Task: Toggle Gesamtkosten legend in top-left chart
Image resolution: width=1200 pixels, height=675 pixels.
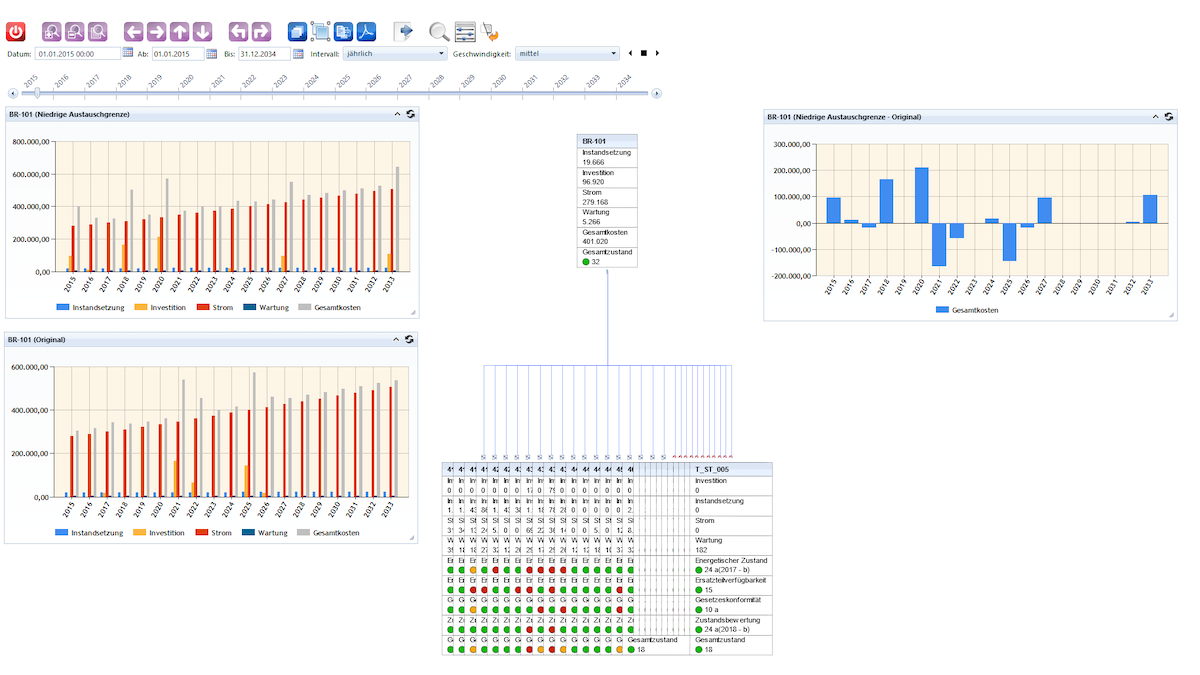Action: (329, 307)
